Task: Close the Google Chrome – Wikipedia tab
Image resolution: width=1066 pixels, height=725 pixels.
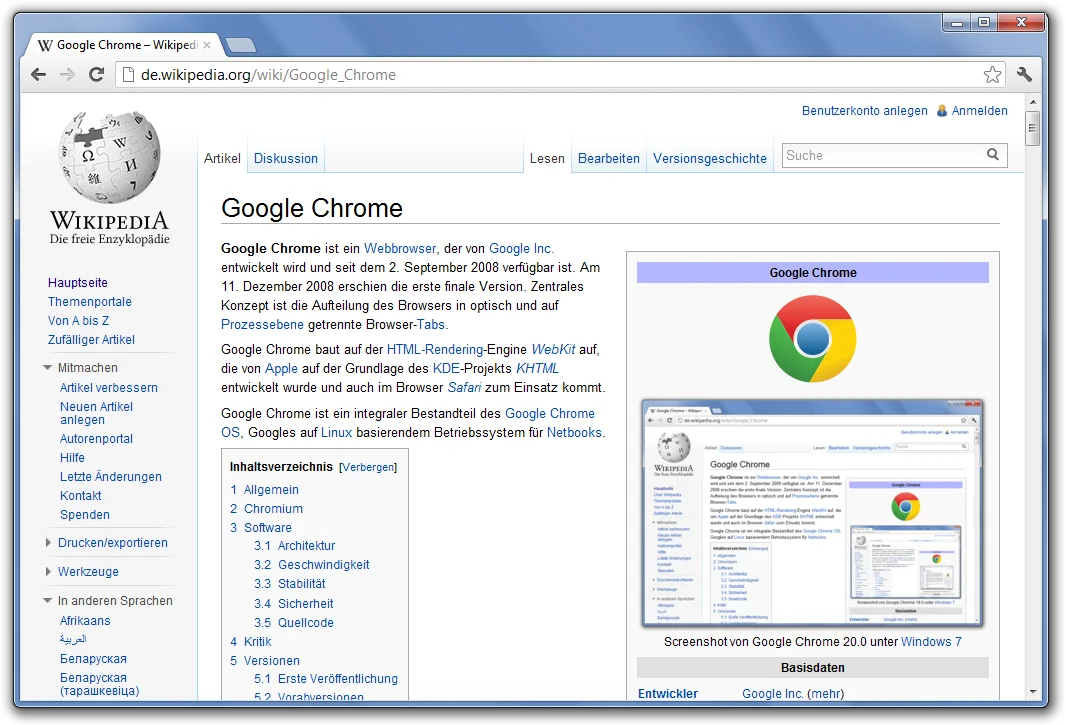Action: click(x=207, y=45)
